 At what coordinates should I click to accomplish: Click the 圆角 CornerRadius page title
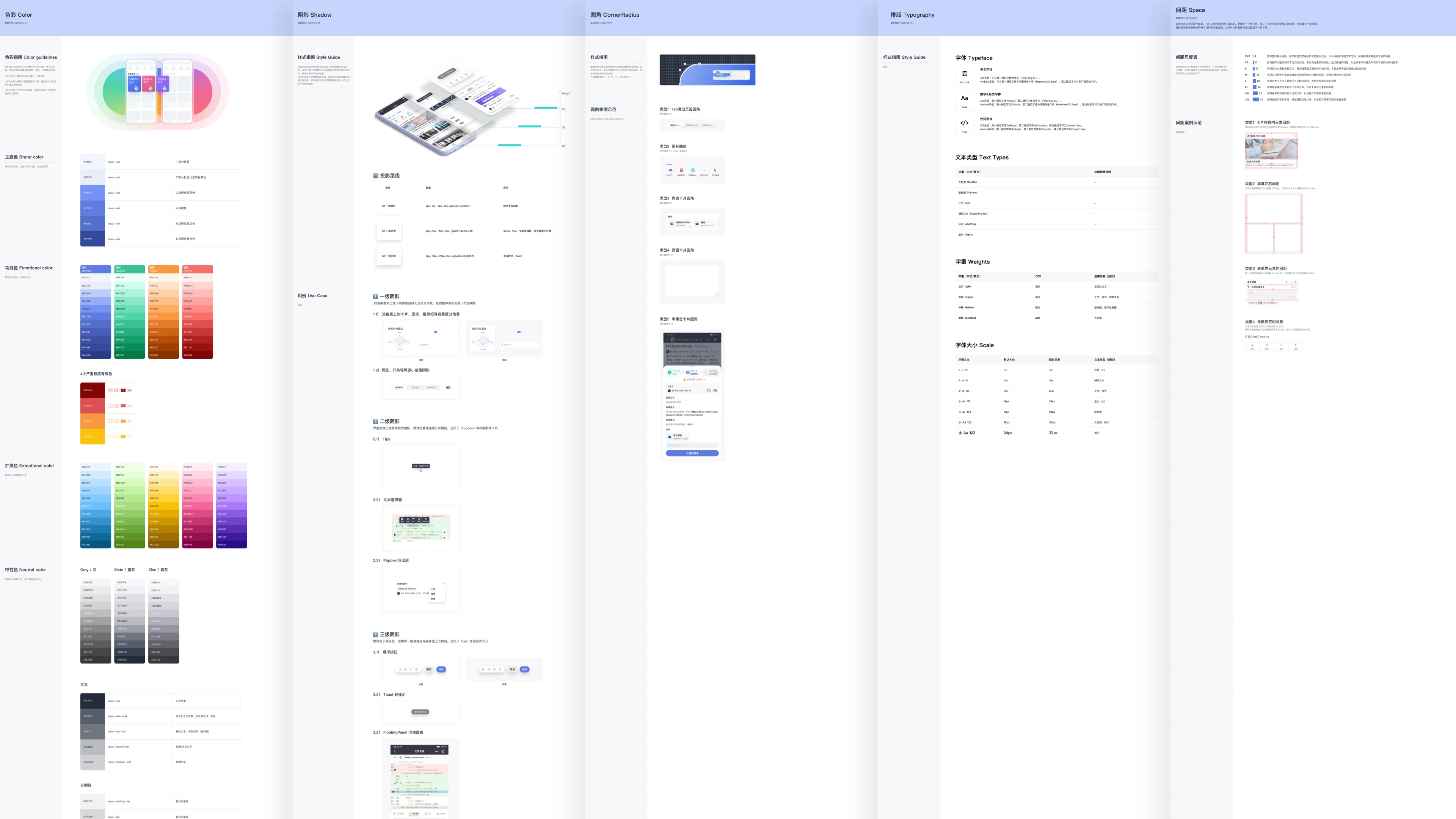point(615,15)
